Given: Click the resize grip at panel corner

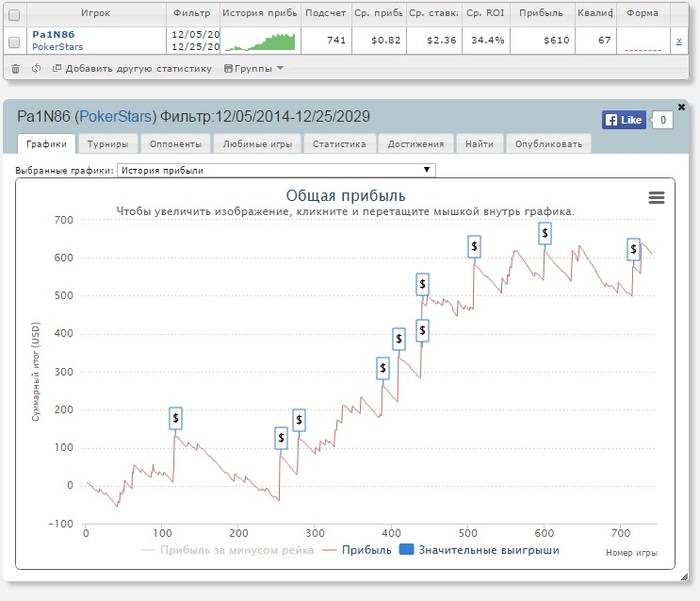Looking at the screenshot, I should pyautogui.click(x=684, y=577).
